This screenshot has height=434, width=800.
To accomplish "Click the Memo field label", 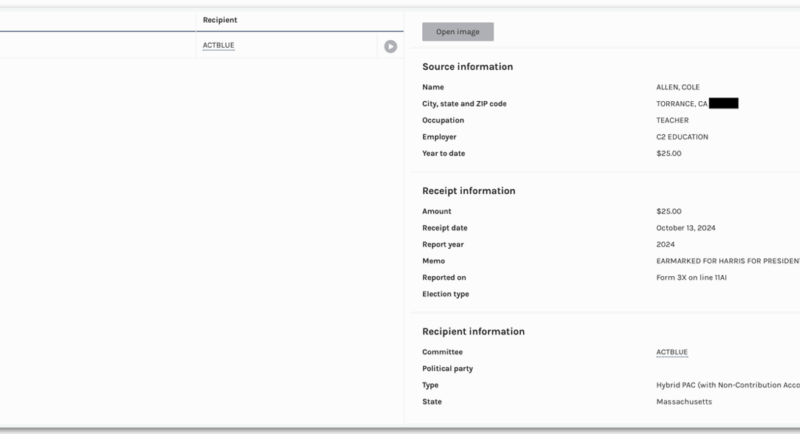I will 434,261.
